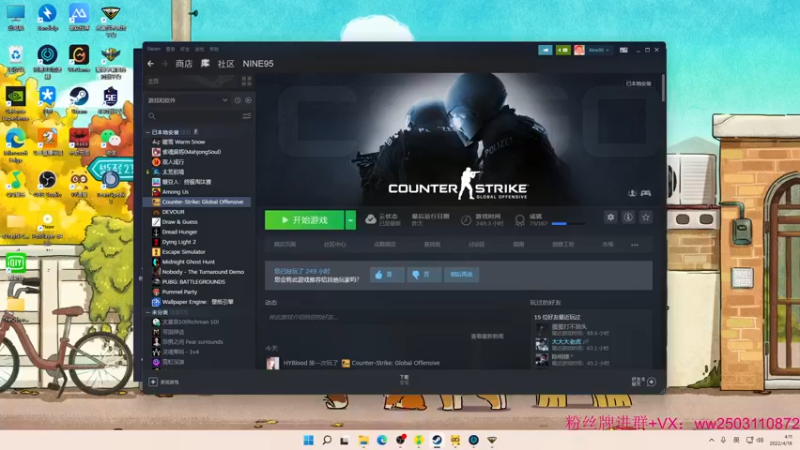The width and height of the screenshot is (800, 450).
Task: Open the NINE95 profile tab
Action: pos(258,64)
